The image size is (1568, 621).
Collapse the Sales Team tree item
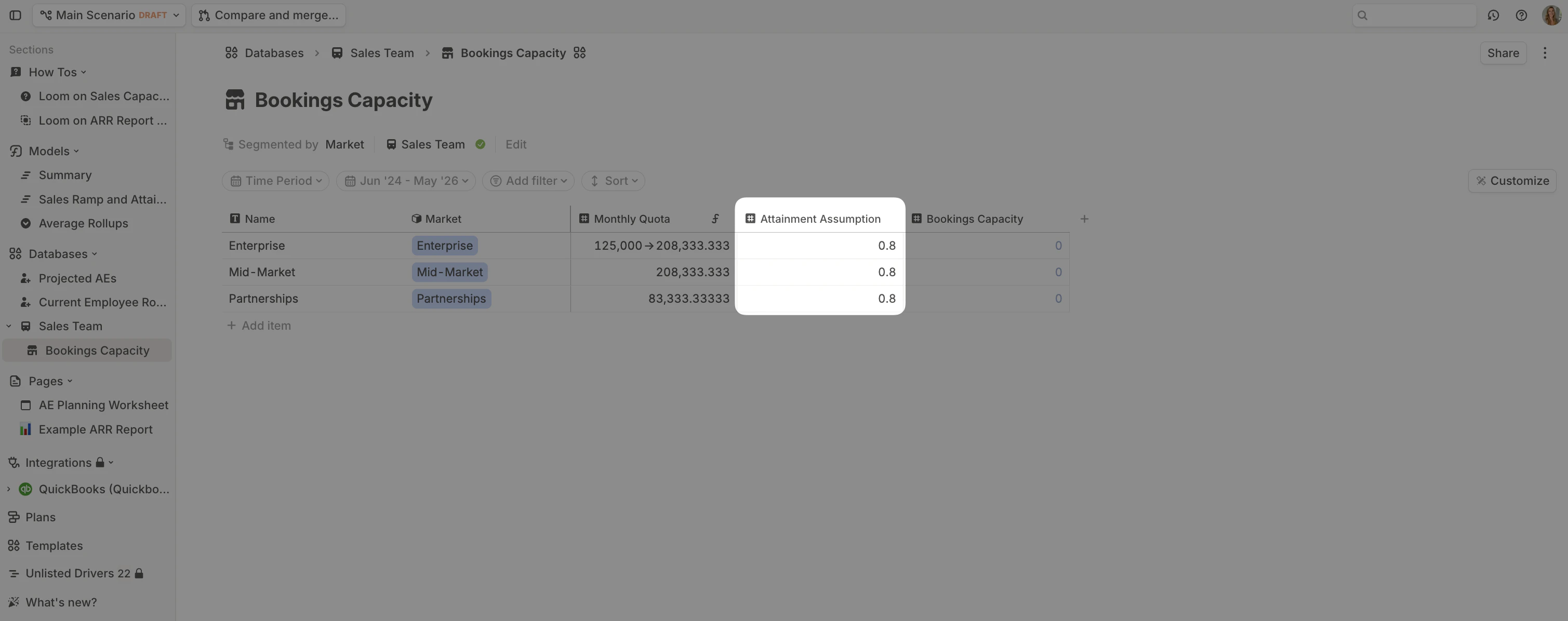click(x=8, y=327)
